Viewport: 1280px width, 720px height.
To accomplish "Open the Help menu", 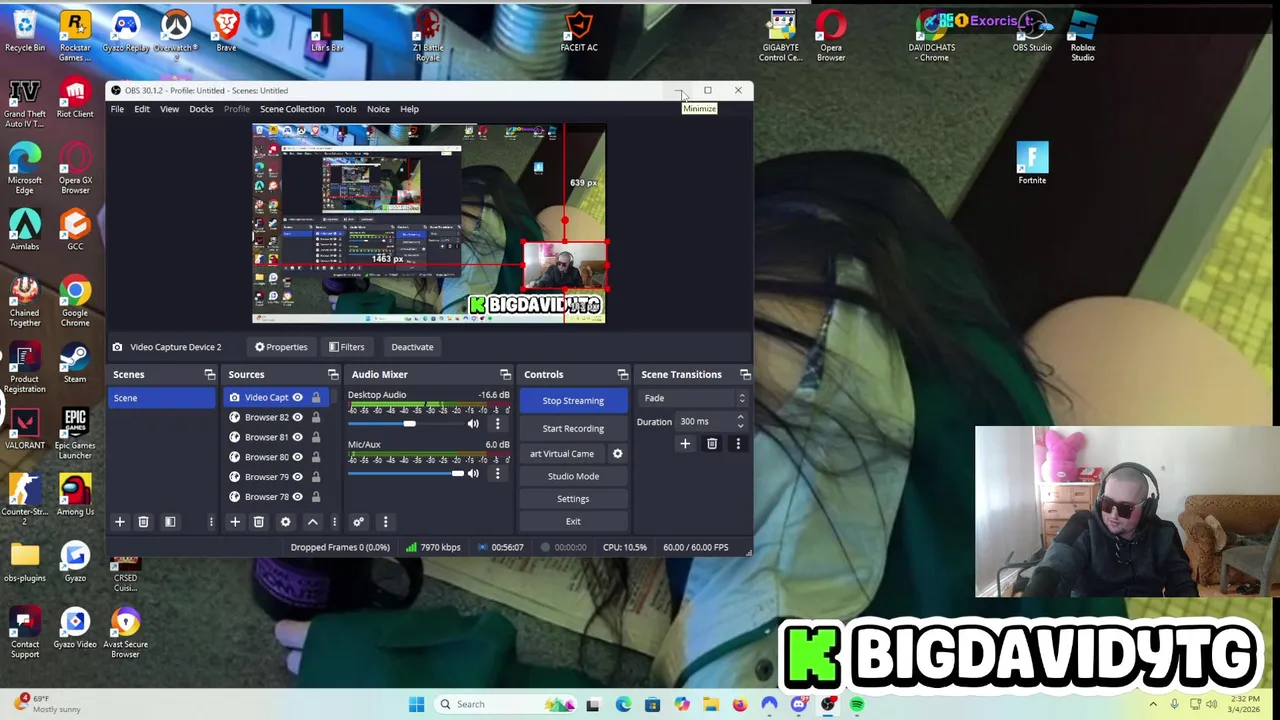I will tap(409, 109).
